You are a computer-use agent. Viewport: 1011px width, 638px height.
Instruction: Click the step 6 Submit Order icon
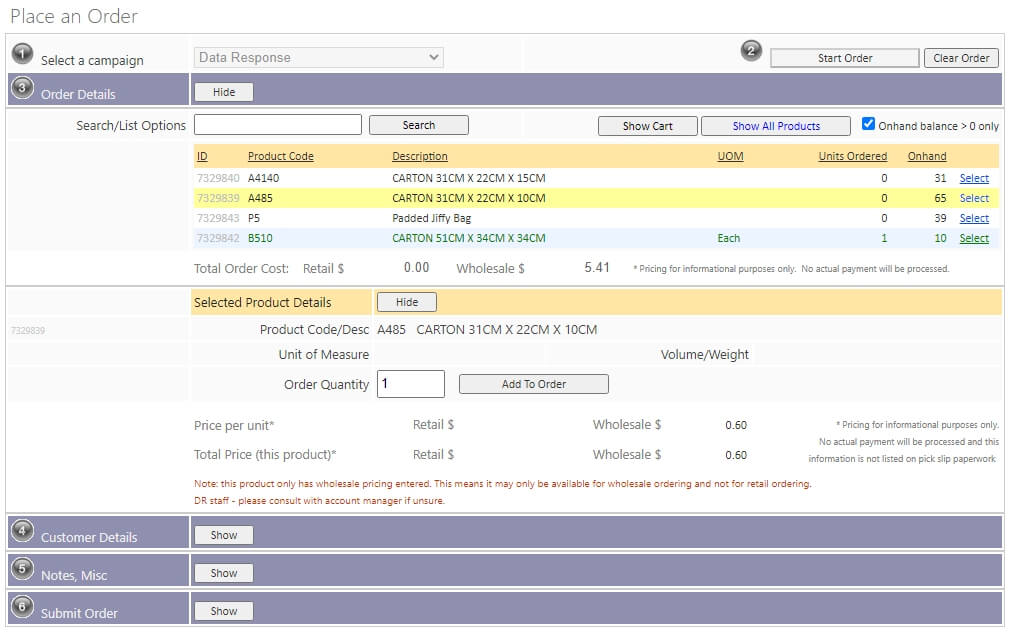tap(22, 606)
